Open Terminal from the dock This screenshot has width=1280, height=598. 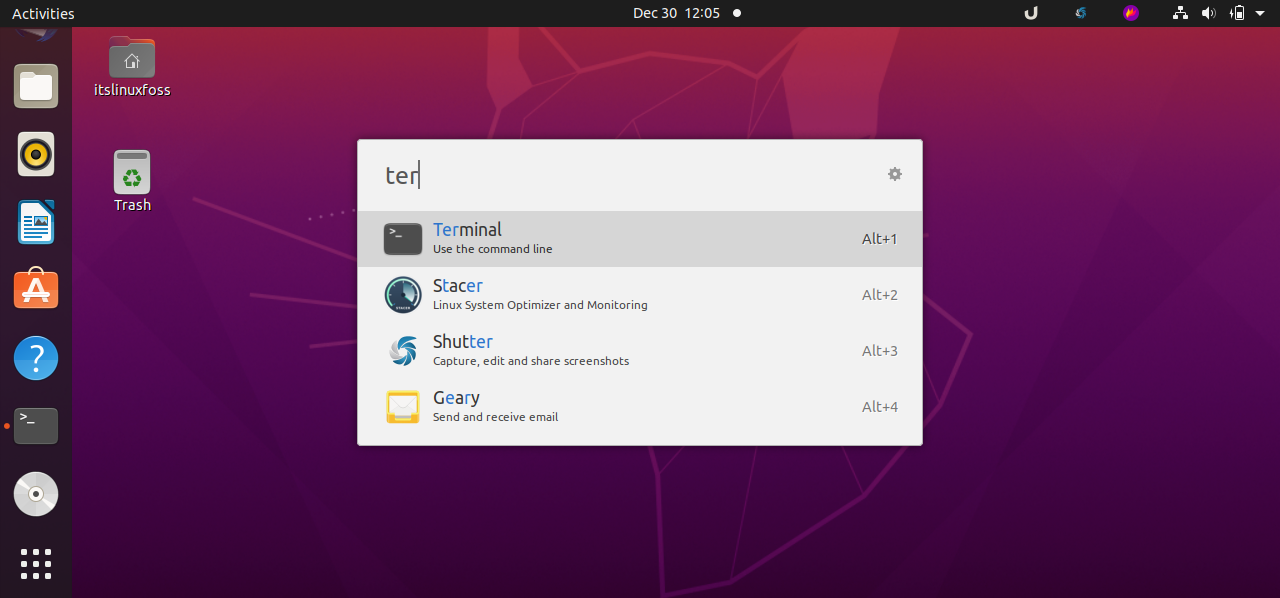pos(36,426)
